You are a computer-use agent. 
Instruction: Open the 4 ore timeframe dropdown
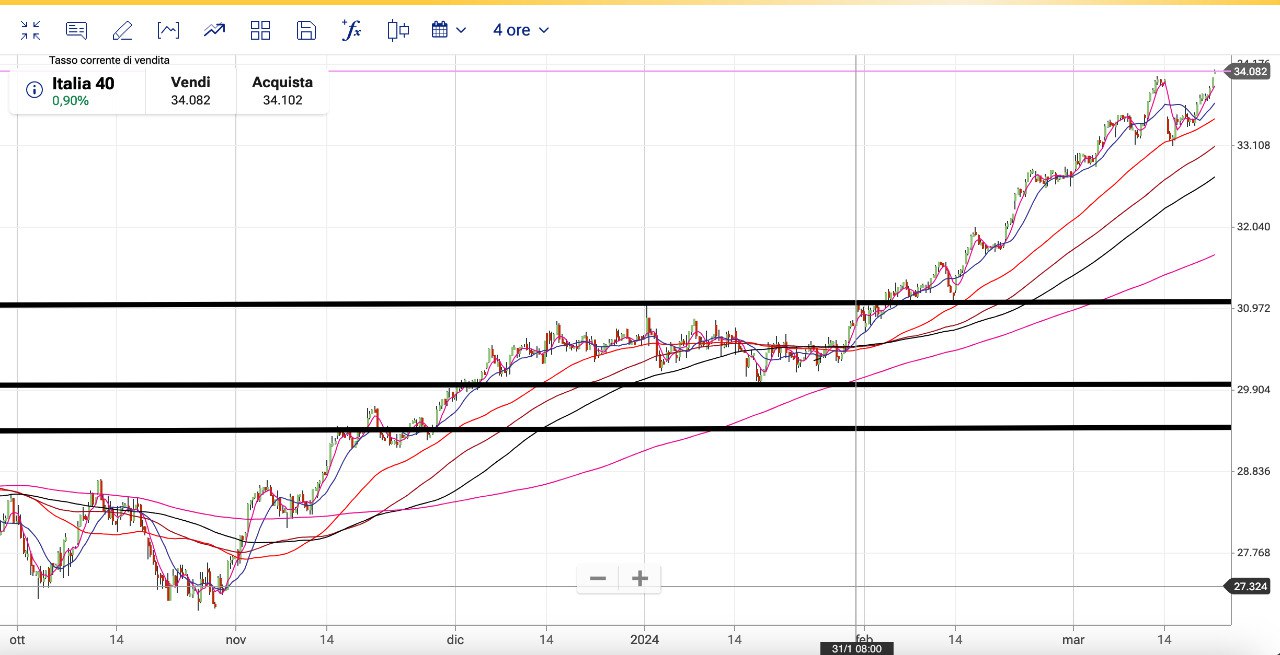[521, 30]
